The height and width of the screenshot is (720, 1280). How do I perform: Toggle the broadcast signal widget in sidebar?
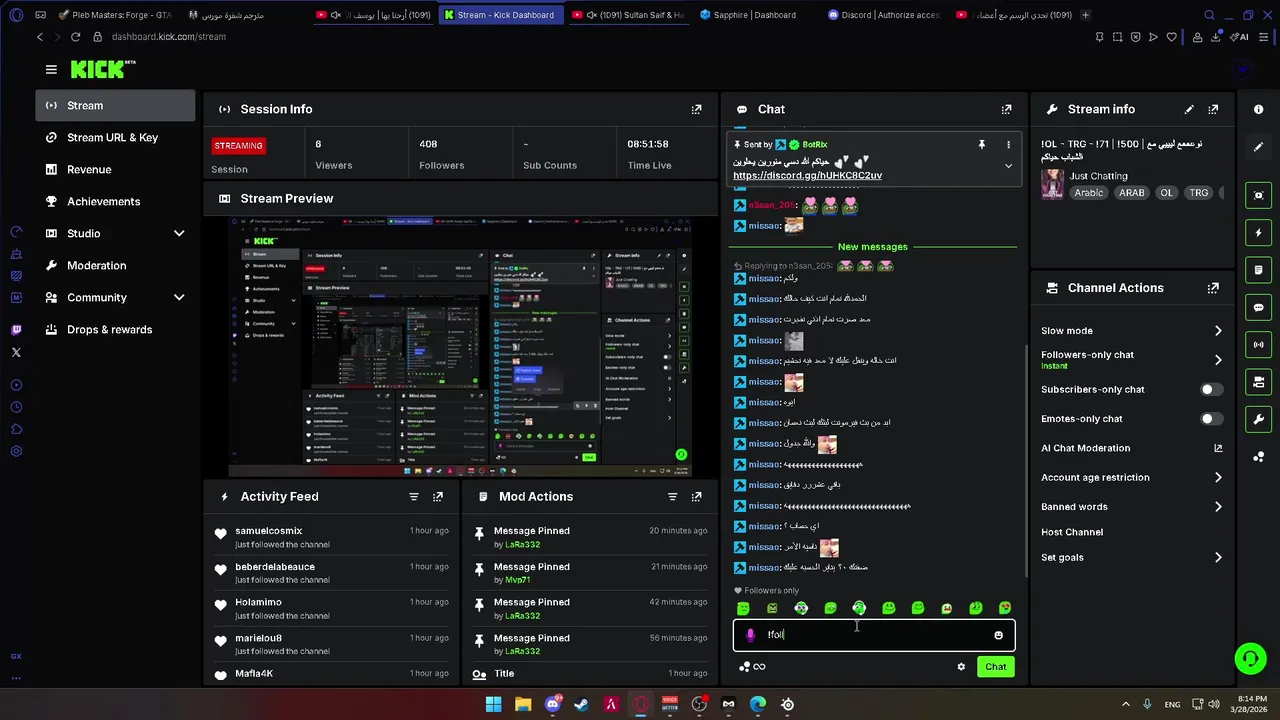pos(1259,345)
